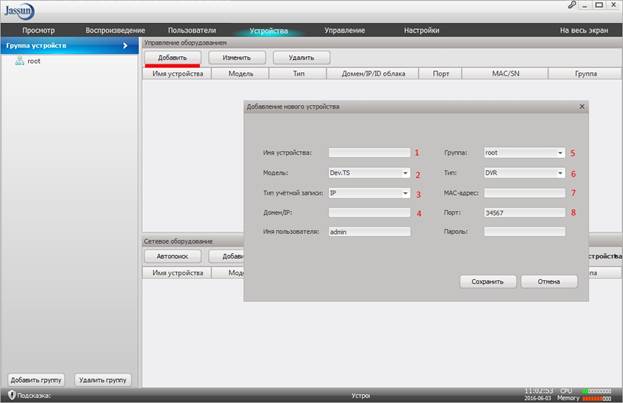Click the Модель column header in upper table
This screenshot has height=403, width=623.
[x=240, y=74]
